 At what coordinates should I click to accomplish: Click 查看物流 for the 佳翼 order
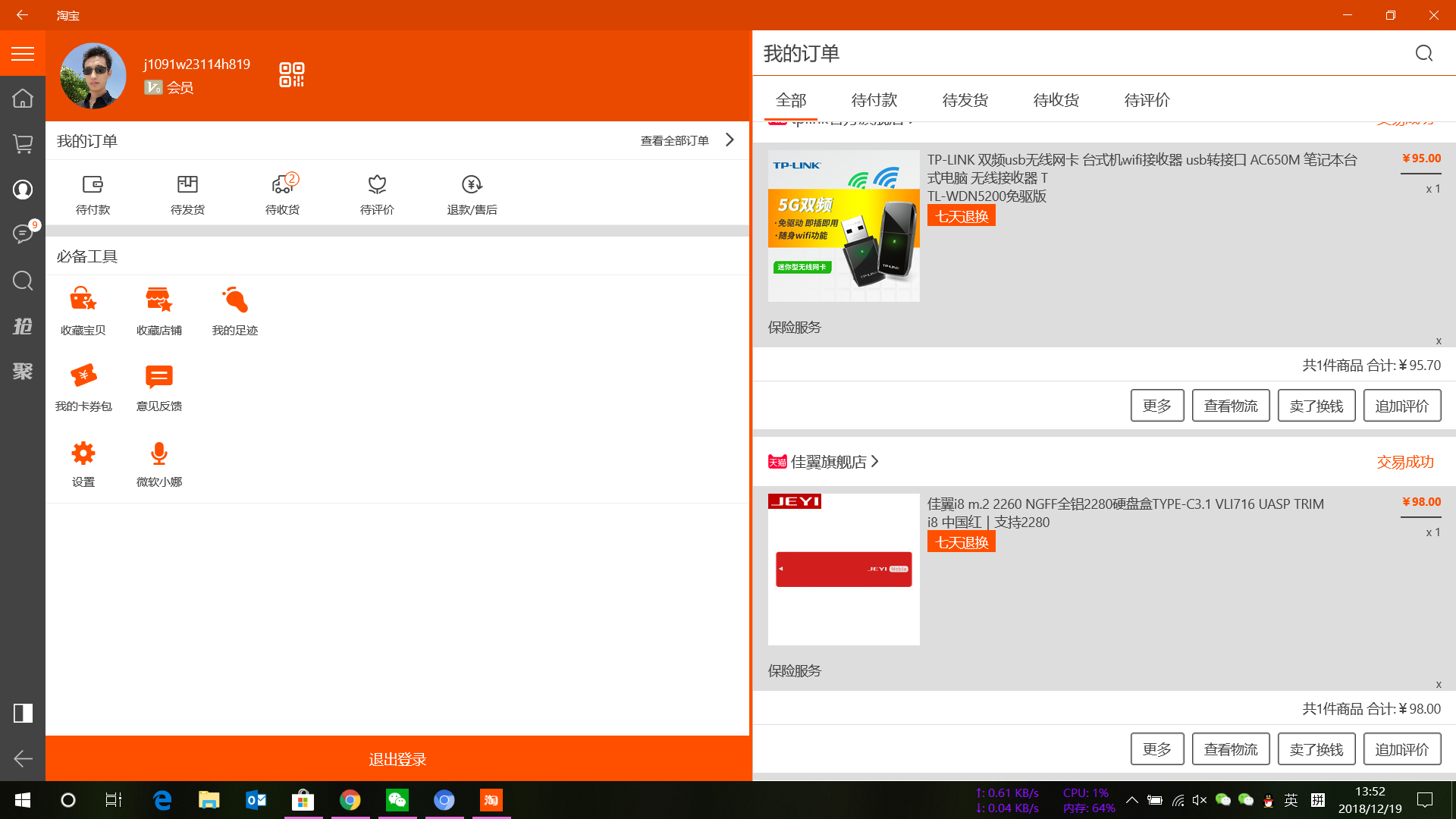1231,749
